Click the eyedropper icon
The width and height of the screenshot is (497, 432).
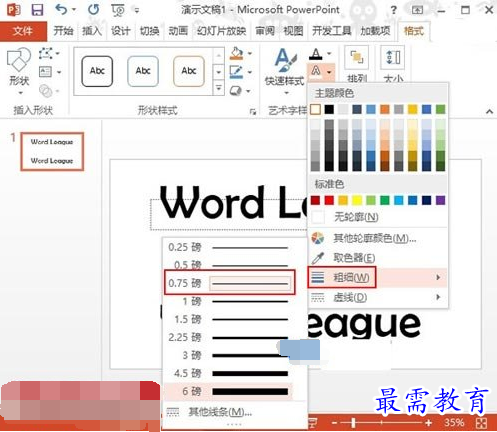point(318,258)
